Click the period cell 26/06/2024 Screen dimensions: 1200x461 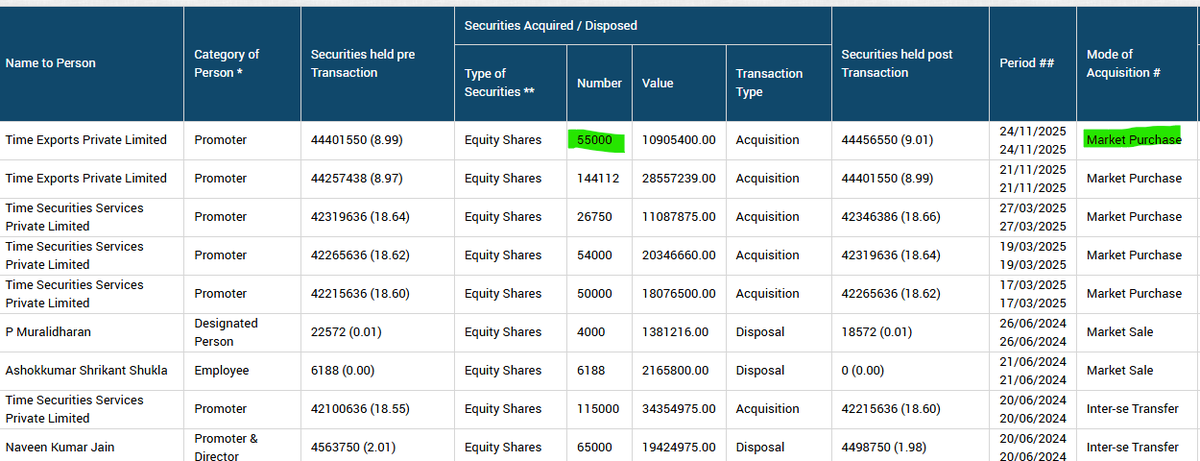pyautogui.click(x=1033, y=331)
